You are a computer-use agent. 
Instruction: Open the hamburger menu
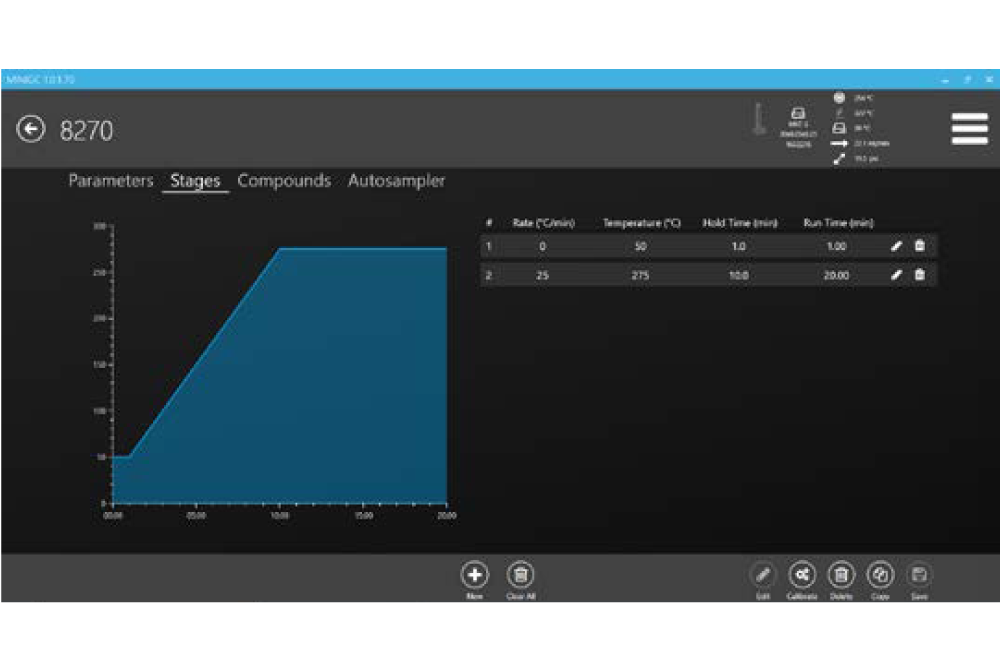[x=969, y=129]
